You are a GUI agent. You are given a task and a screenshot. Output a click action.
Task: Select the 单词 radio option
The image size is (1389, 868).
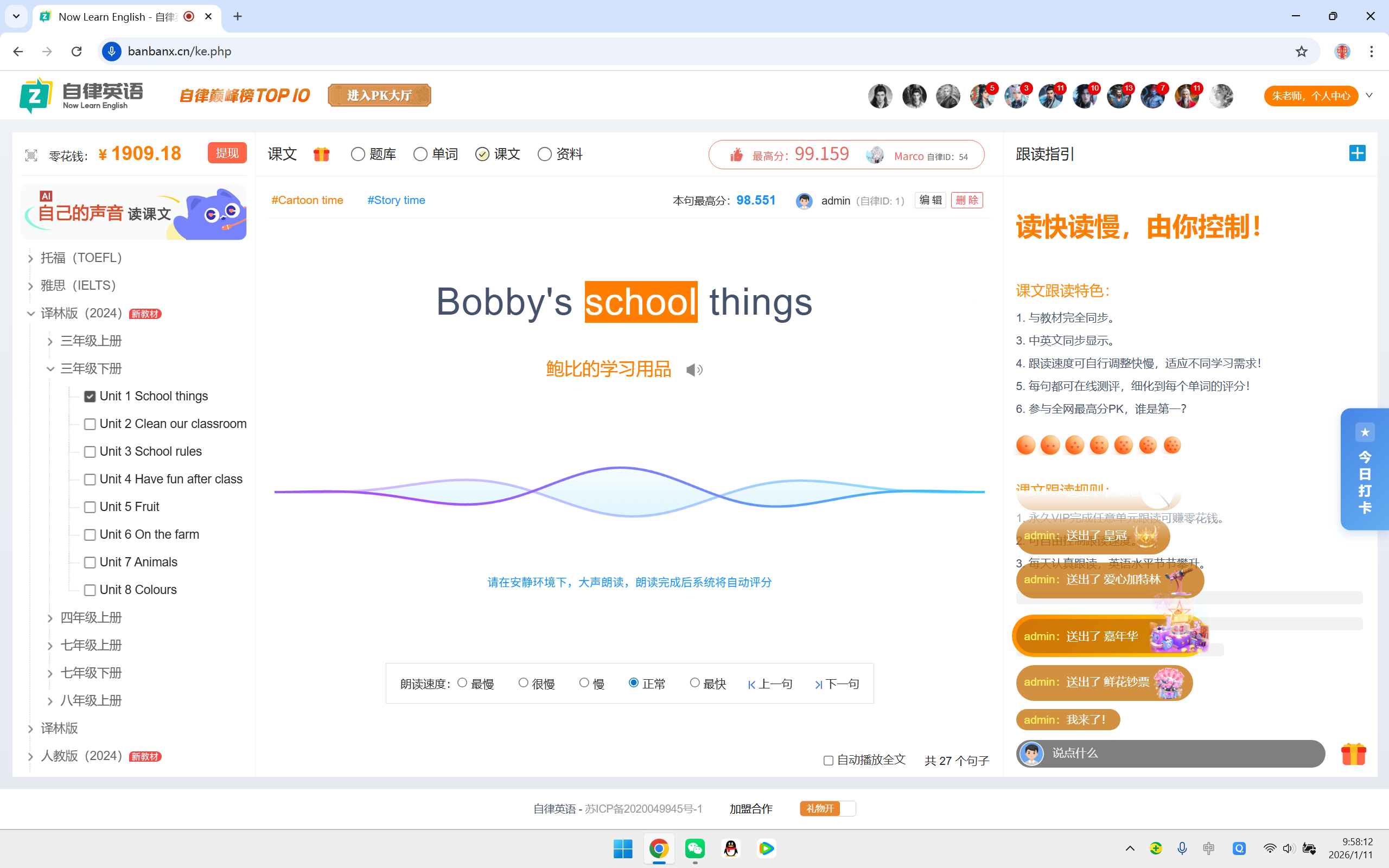coord(420,155)
